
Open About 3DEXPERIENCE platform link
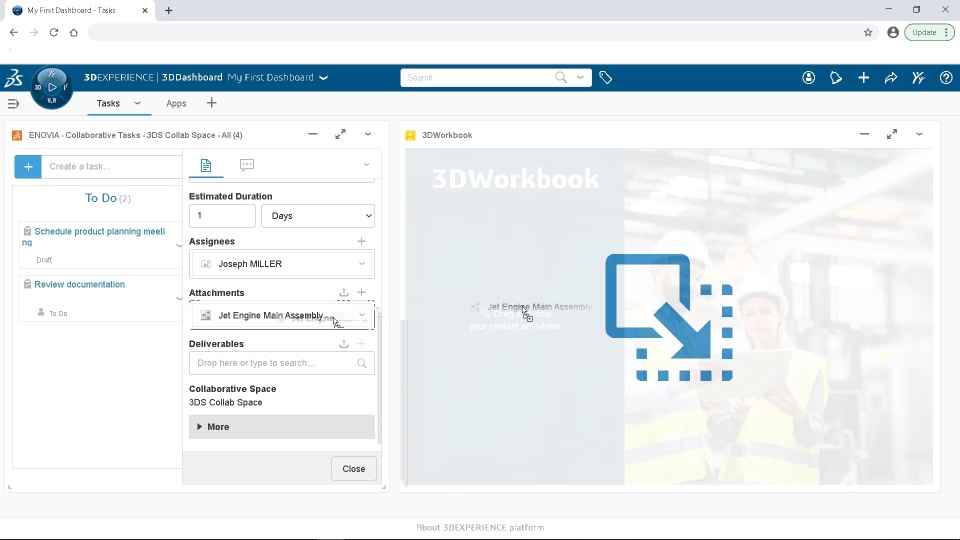coord(480,527)
